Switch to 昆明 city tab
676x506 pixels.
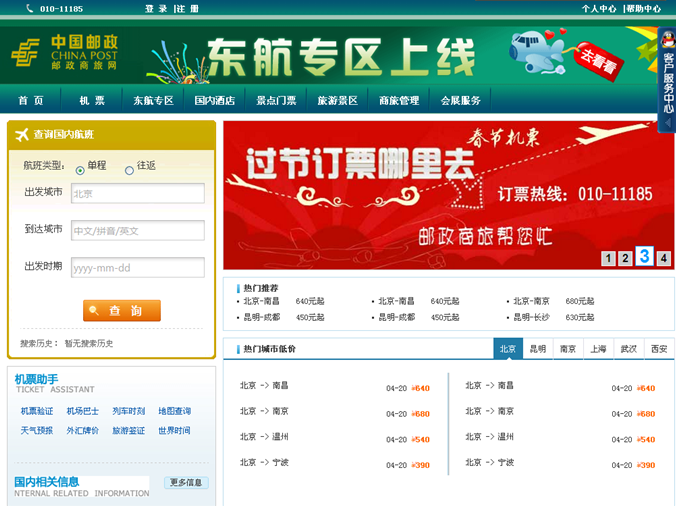coord(538,349)
